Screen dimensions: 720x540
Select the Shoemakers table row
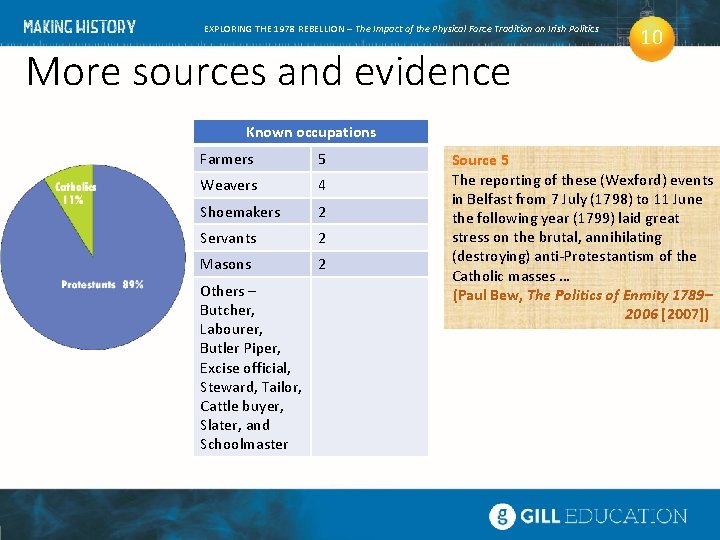311,212
